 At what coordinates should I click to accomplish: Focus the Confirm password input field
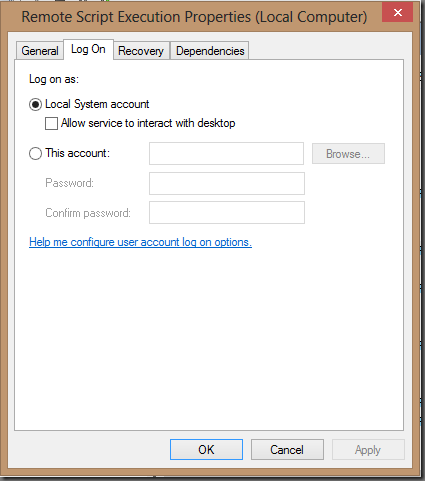[227, 212]
